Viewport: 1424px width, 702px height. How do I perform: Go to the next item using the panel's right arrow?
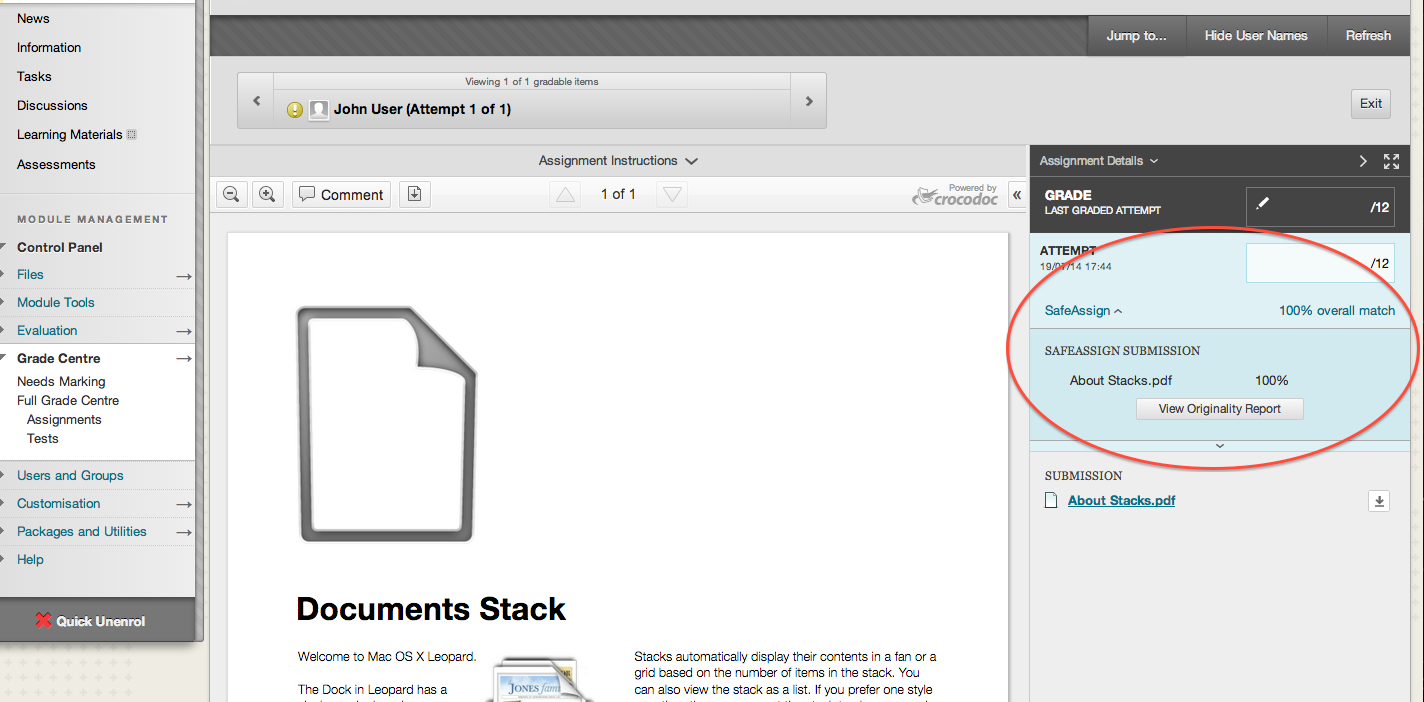[1363, 161]
